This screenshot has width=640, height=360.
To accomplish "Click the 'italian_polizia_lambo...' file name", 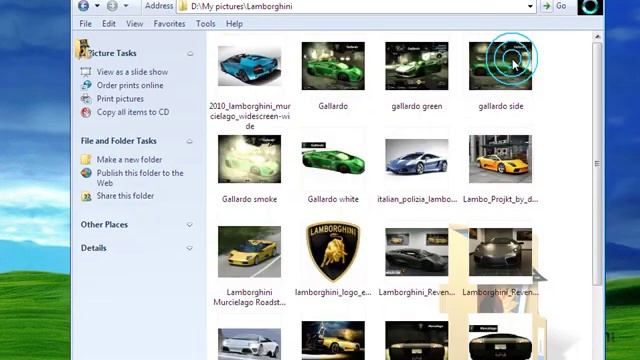I will coord(417,199).
